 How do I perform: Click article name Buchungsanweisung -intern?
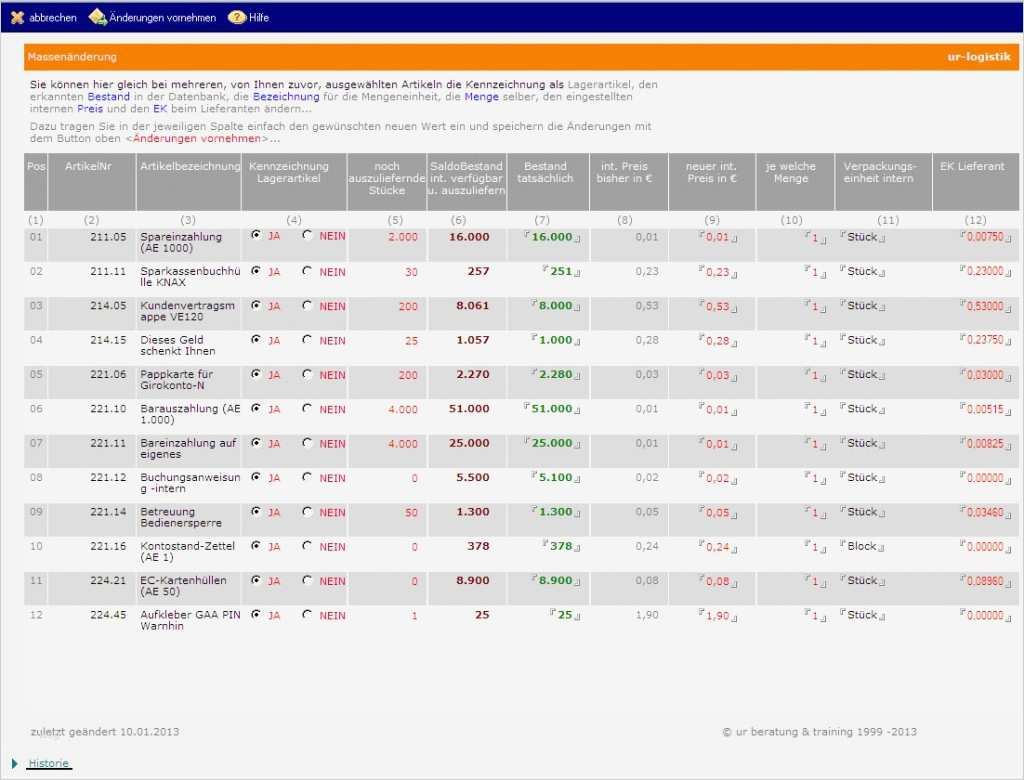pos(190,483)
